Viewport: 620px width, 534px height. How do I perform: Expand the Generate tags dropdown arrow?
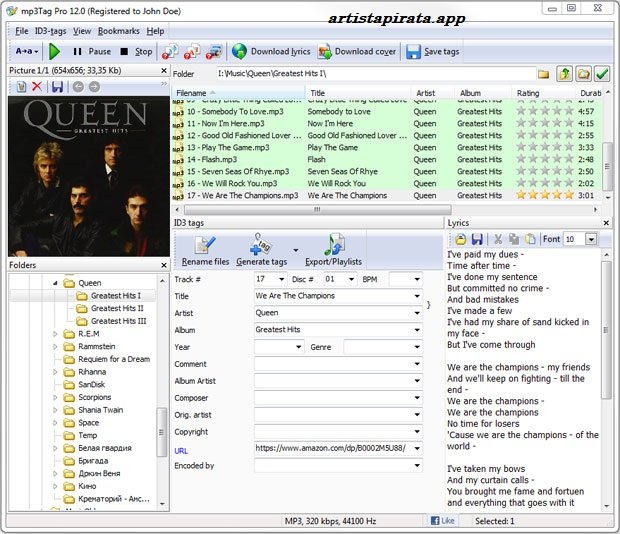[x=296, y=251]
